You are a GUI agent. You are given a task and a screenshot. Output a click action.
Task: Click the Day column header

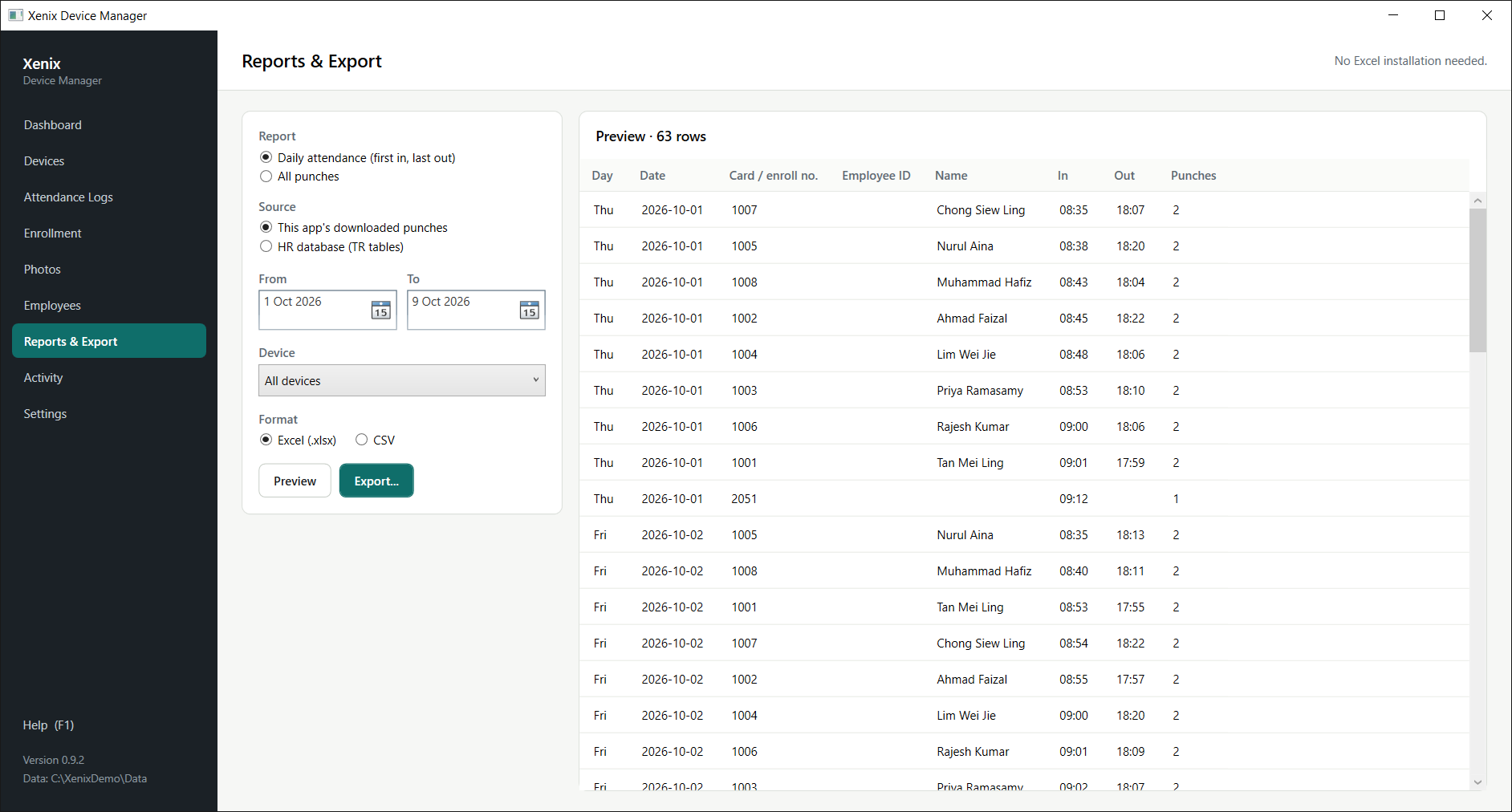click(x=602, y=176)
